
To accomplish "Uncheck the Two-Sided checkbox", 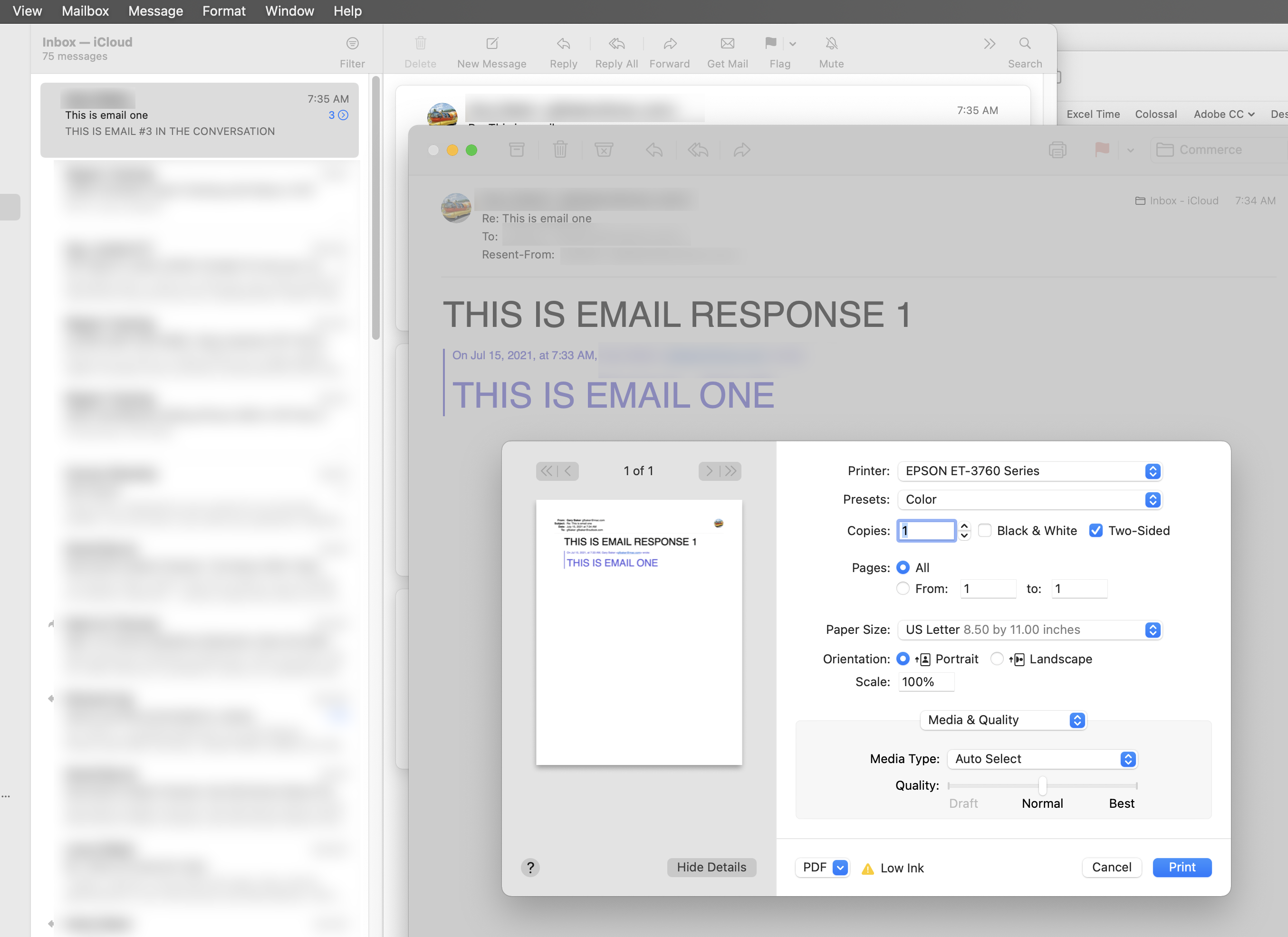I will click(1096, 530).
